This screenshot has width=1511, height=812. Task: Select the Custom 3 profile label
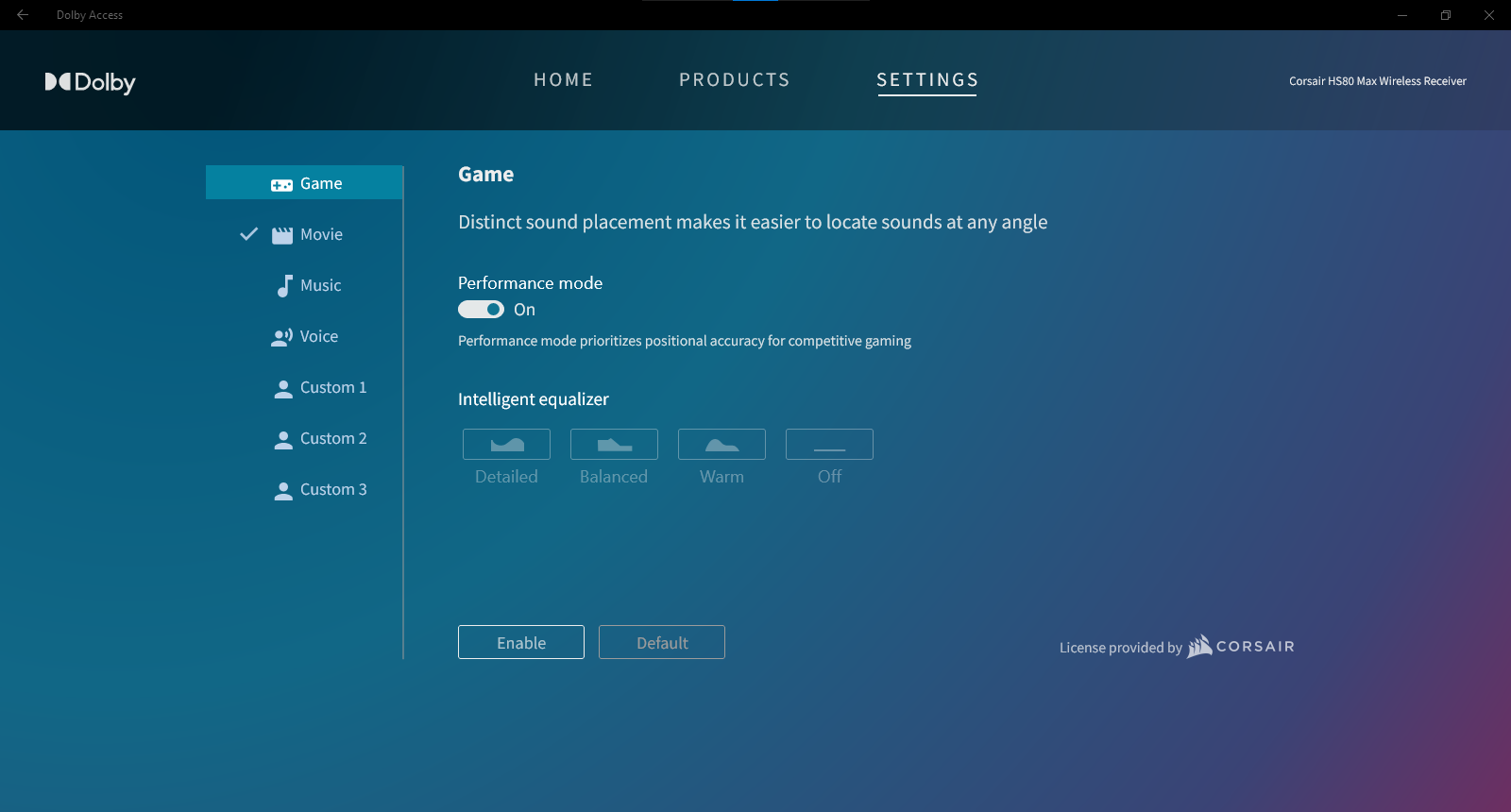[333, 489]
